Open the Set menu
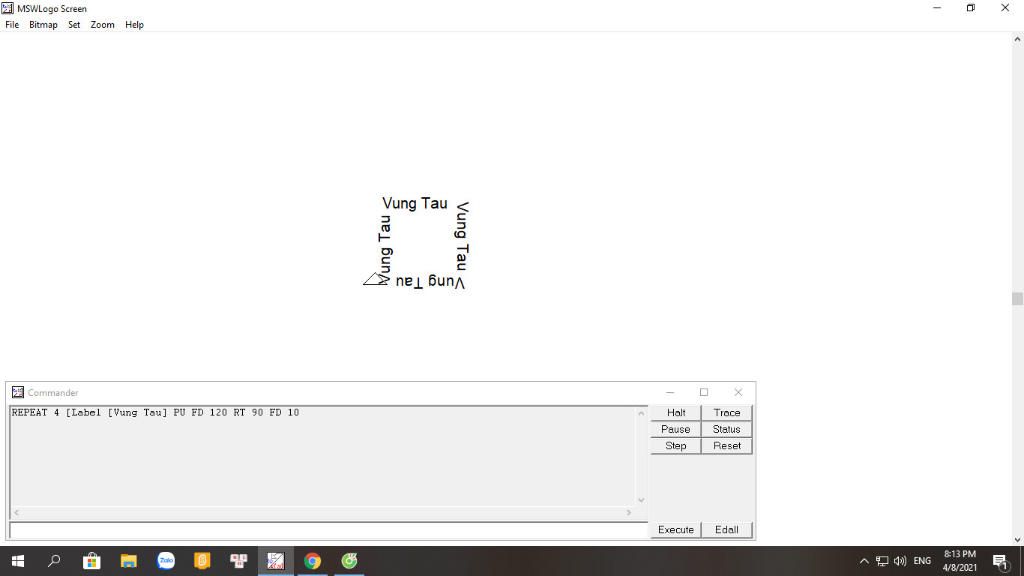 pos(74,25)
